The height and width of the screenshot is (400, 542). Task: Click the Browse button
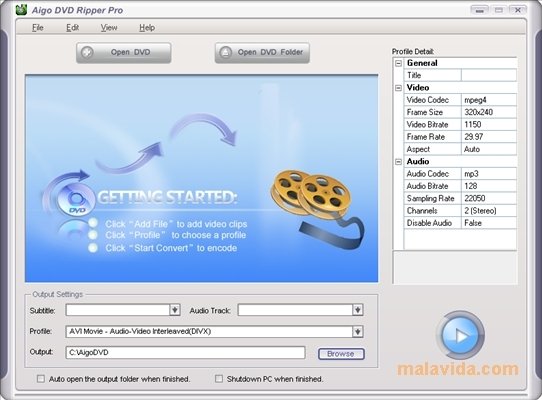tap(341, 354)
